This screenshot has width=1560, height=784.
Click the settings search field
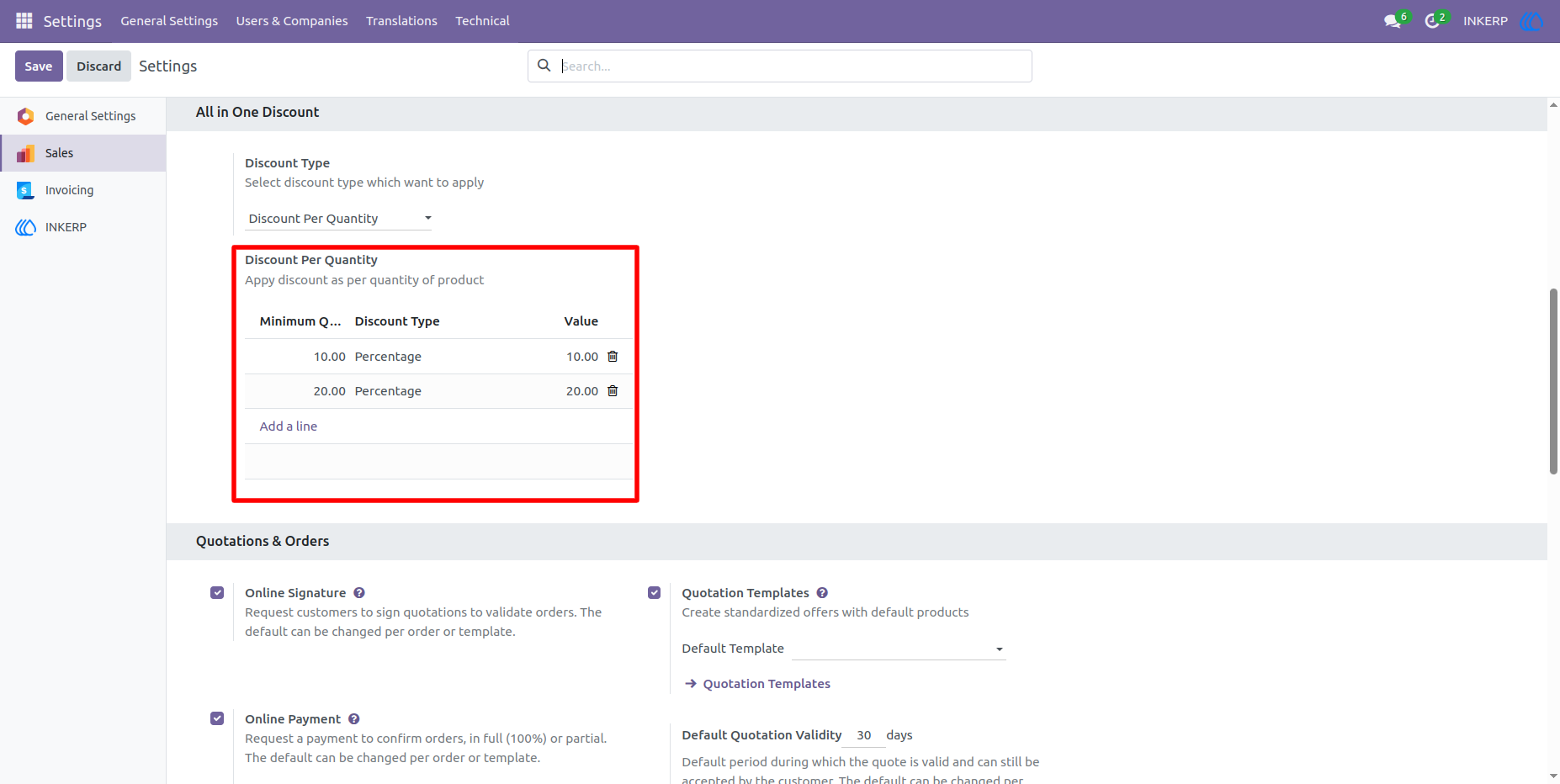coord(780,66)
